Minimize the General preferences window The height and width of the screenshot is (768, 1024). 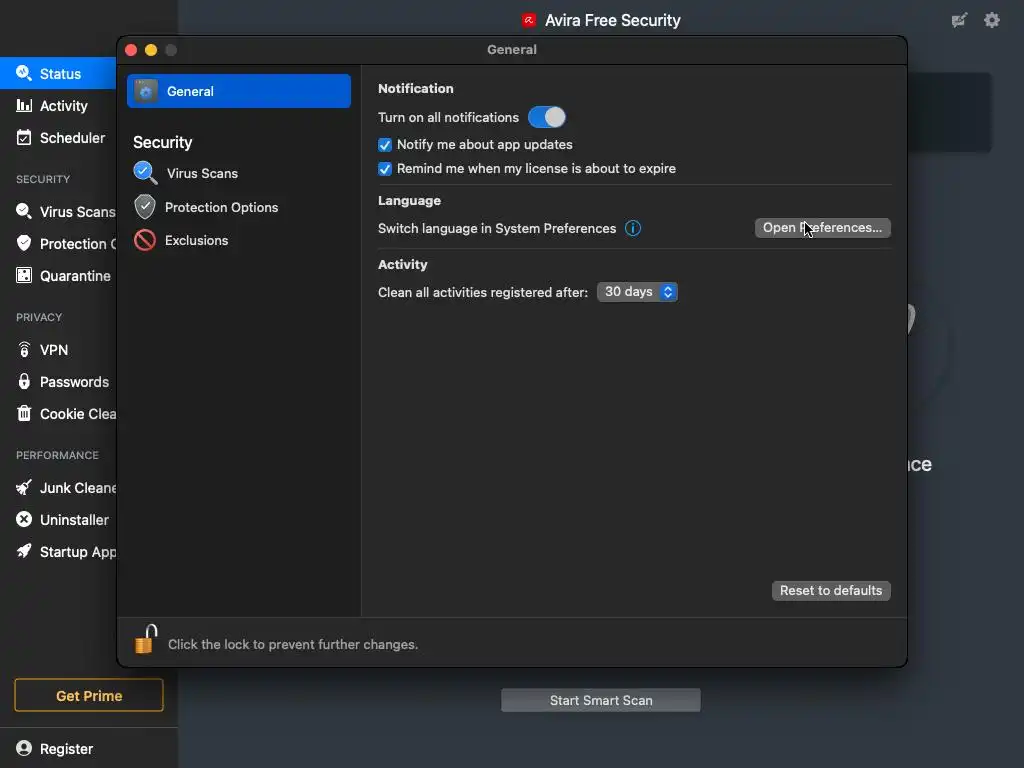[x=151, y=50]
